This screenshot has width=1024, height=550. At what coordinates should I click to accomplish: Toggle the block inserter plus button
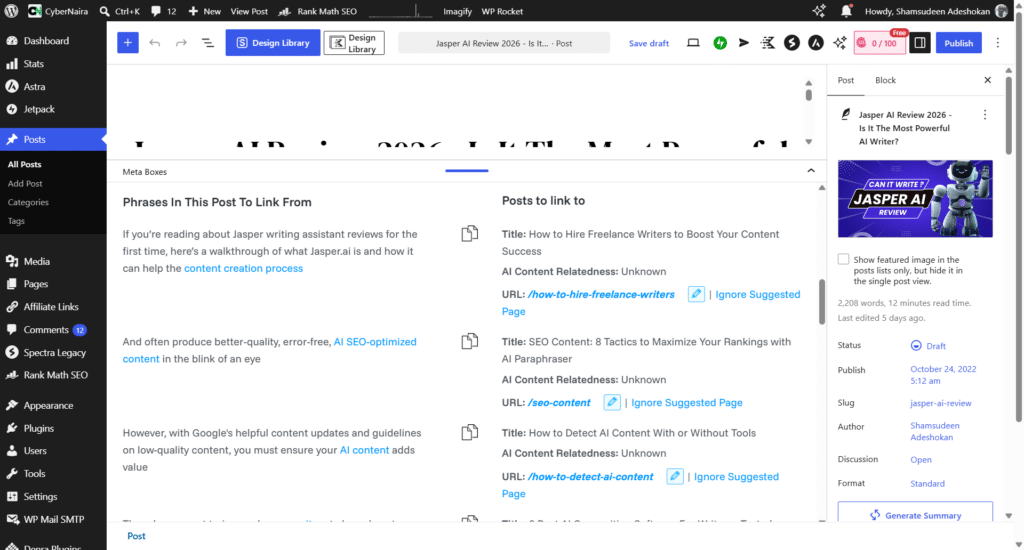(128, 43)
